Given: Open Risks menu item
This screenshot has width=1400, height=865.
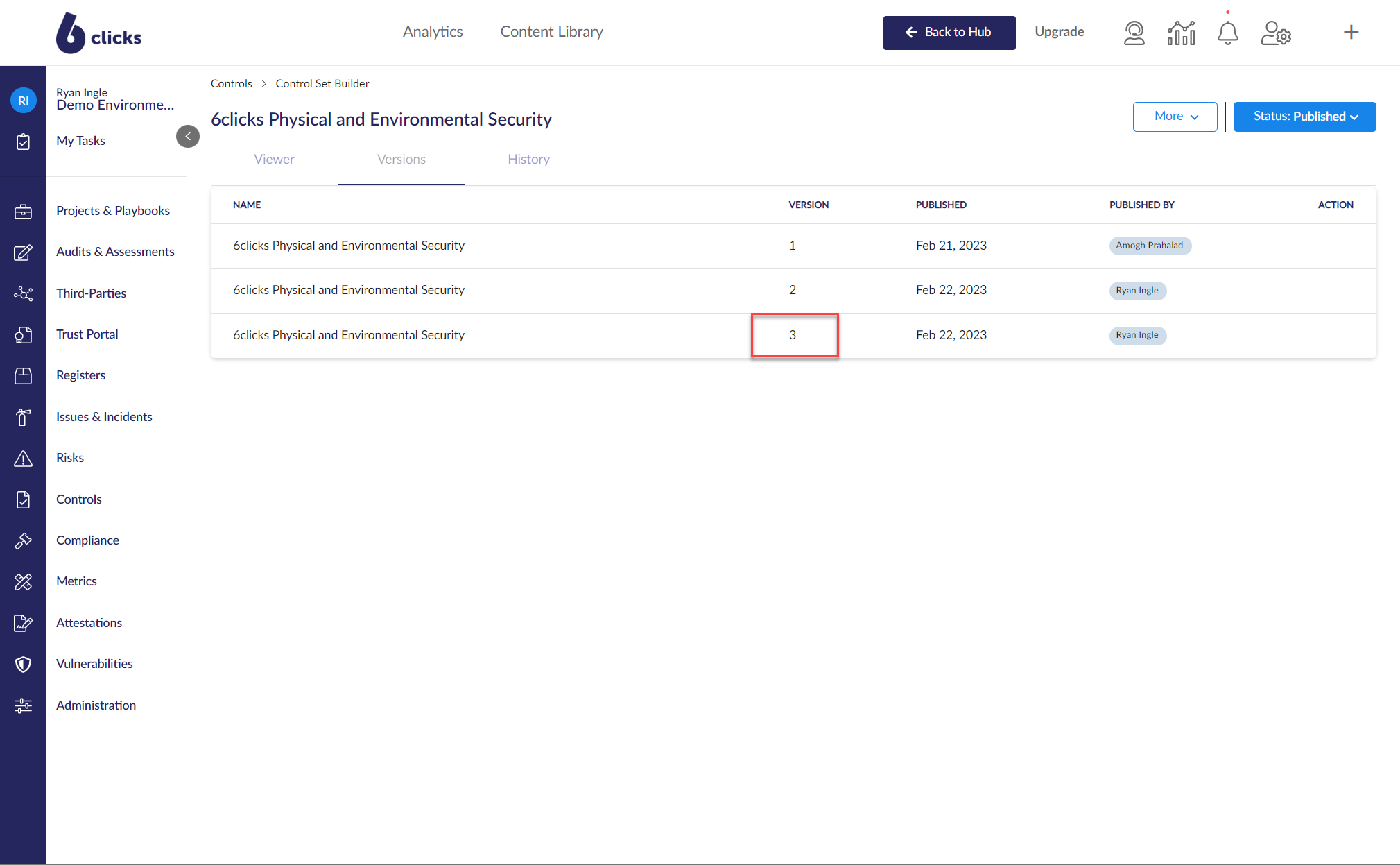Looking at the screenshot, I should [70, 458].
